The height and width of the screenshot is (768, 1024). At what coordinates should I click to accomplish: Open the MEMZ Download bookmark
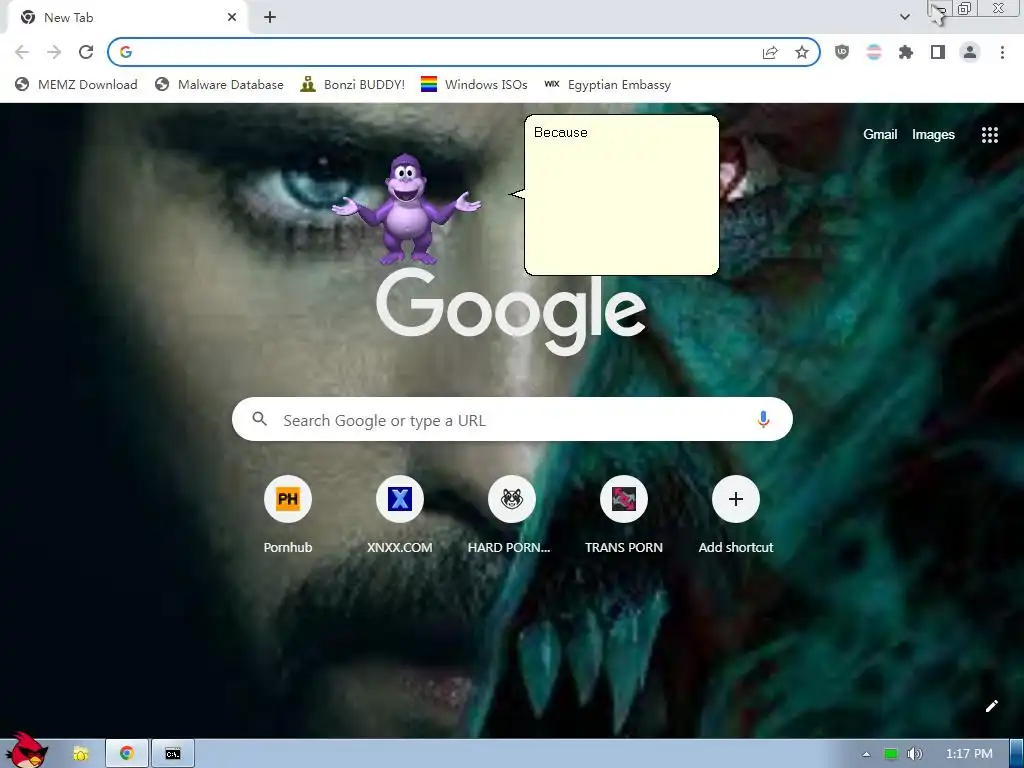click(76, 84)
